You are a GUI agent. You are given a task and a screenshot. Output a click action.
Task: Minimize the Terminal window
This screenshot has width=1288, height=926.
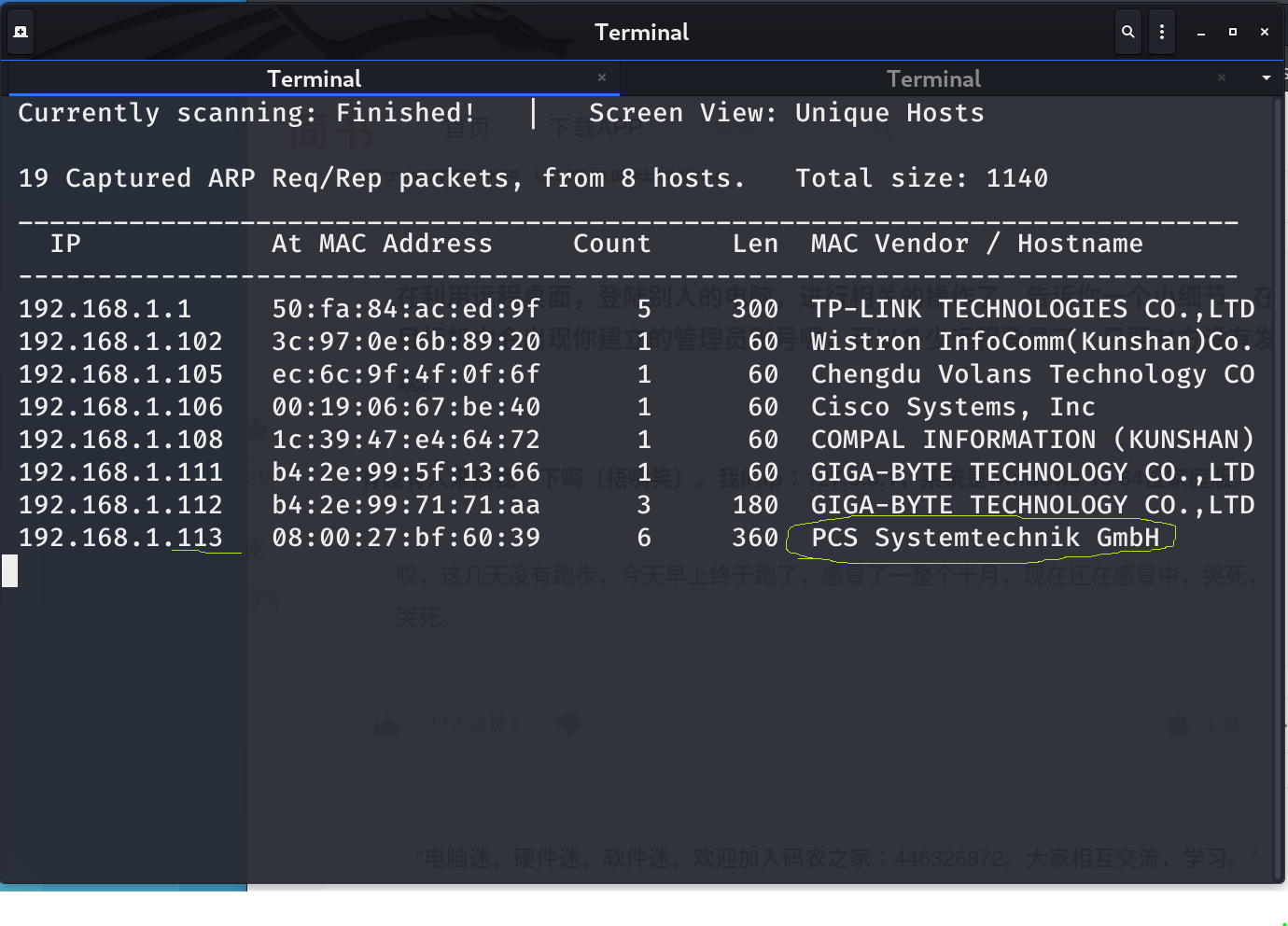click(x=1201, y=33)
